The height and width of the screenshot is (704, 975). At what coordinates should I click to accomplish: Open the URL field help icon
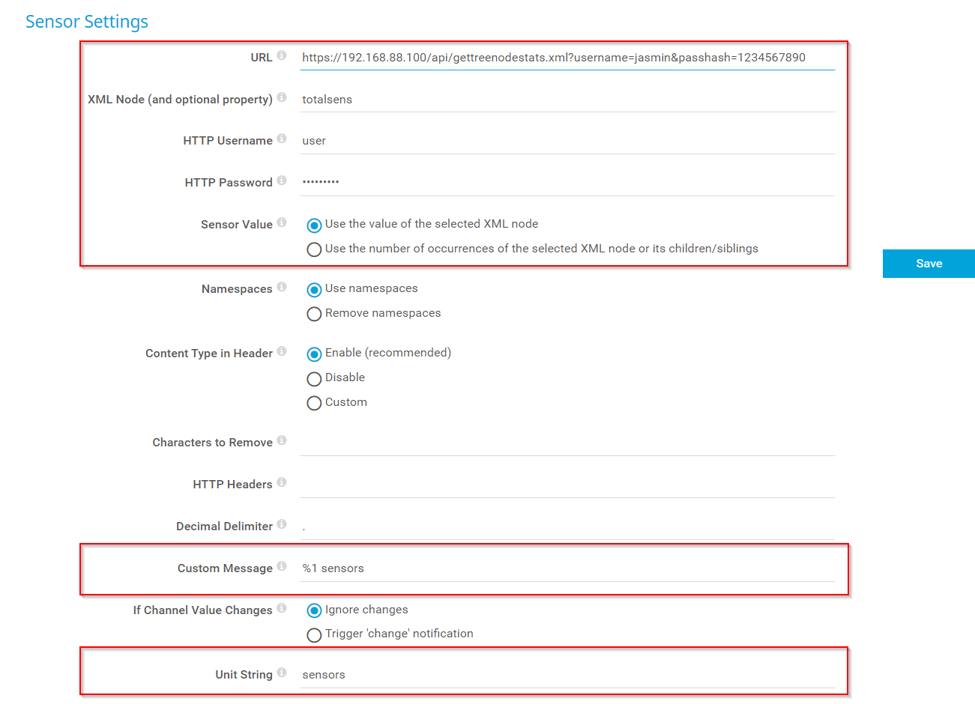283,57
